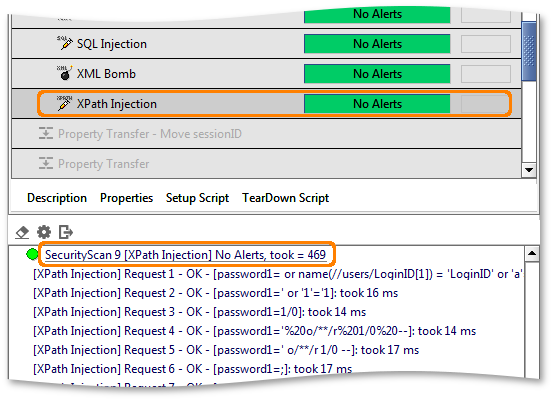Select Property Transfer - Move sessionID step
This screenshot has width=553, height=401.
pos(266,134)
